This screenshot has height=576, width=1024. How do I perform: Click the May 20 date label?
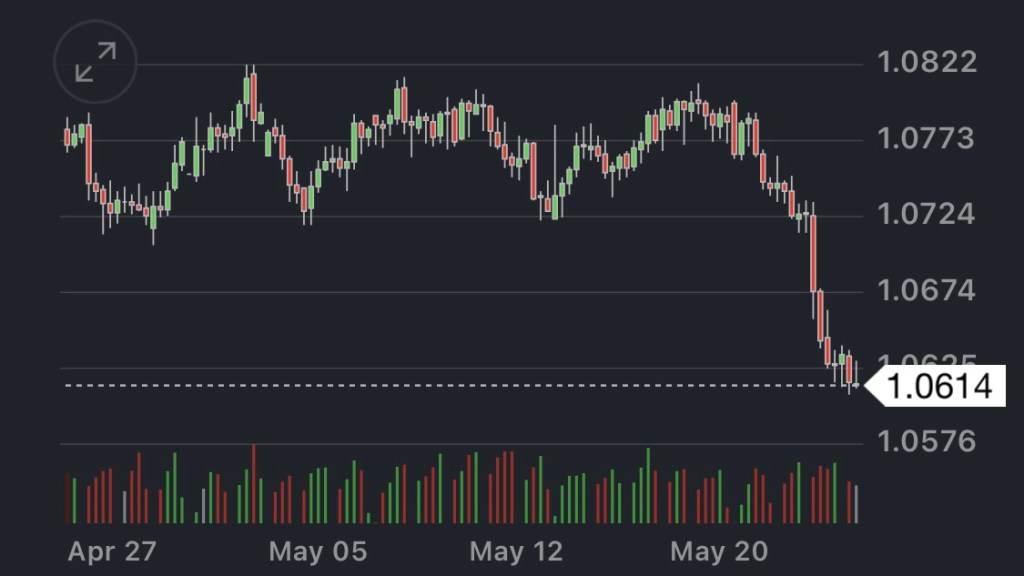point(718,551)
